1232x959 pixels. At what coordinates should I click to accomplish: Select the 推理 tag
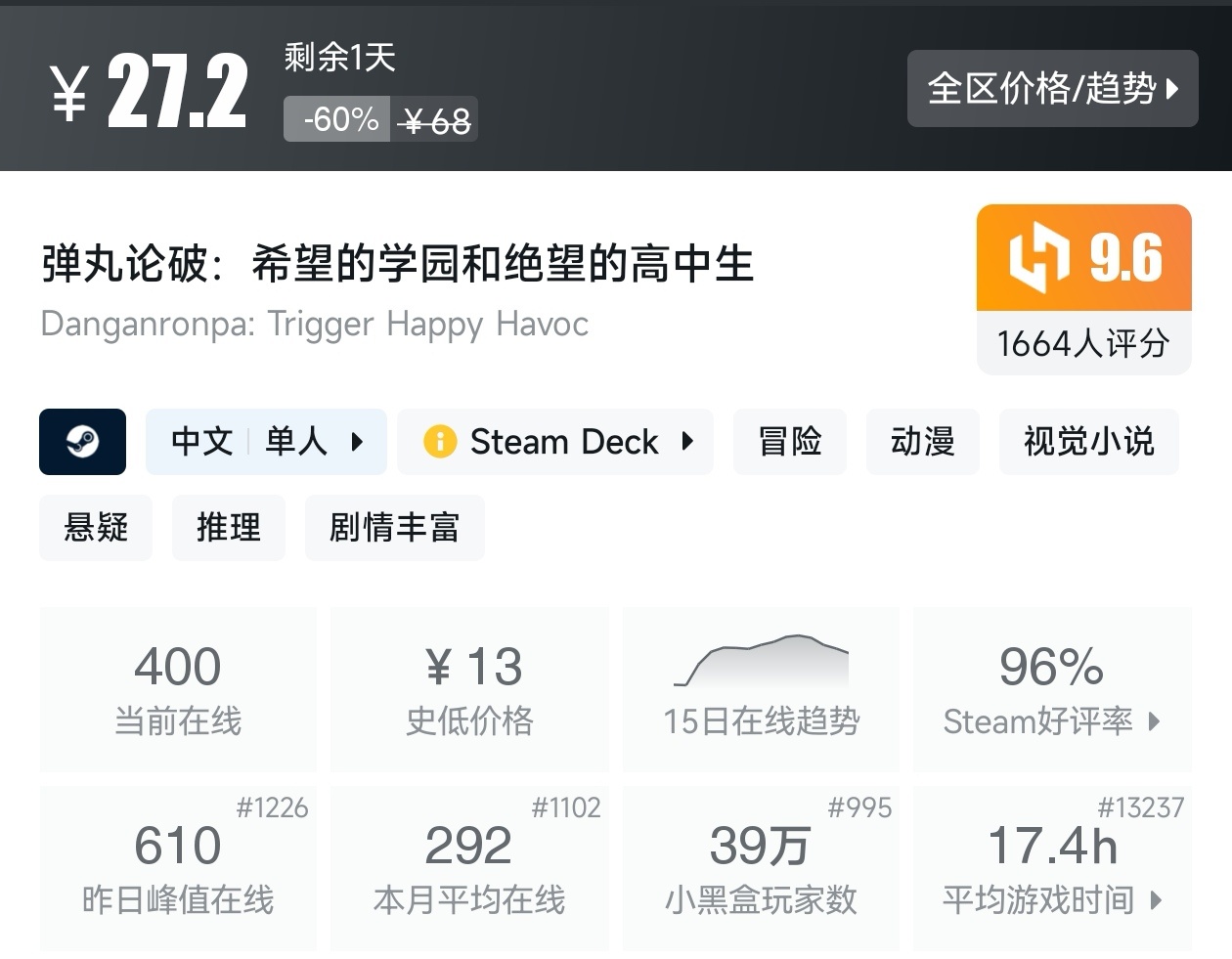[229, 528]
